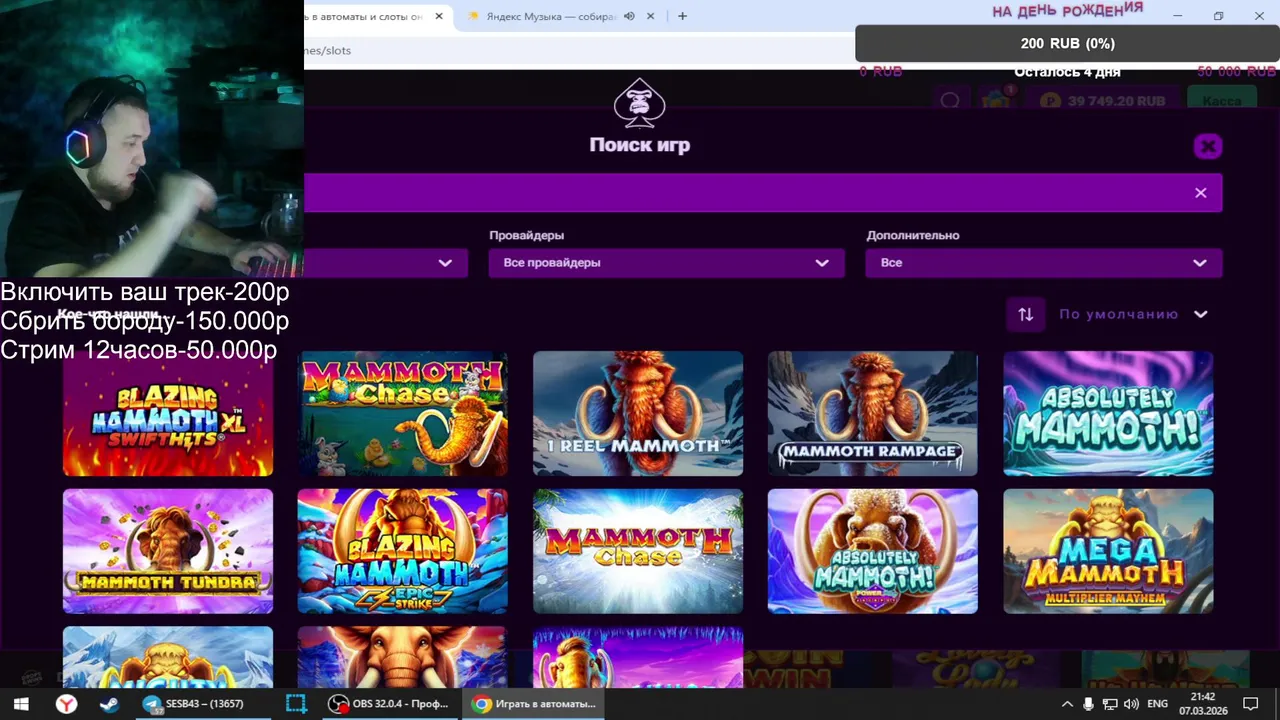Open the taskbar clock and calendar
Viewport: 1280px width, 720px height.
1203,704
